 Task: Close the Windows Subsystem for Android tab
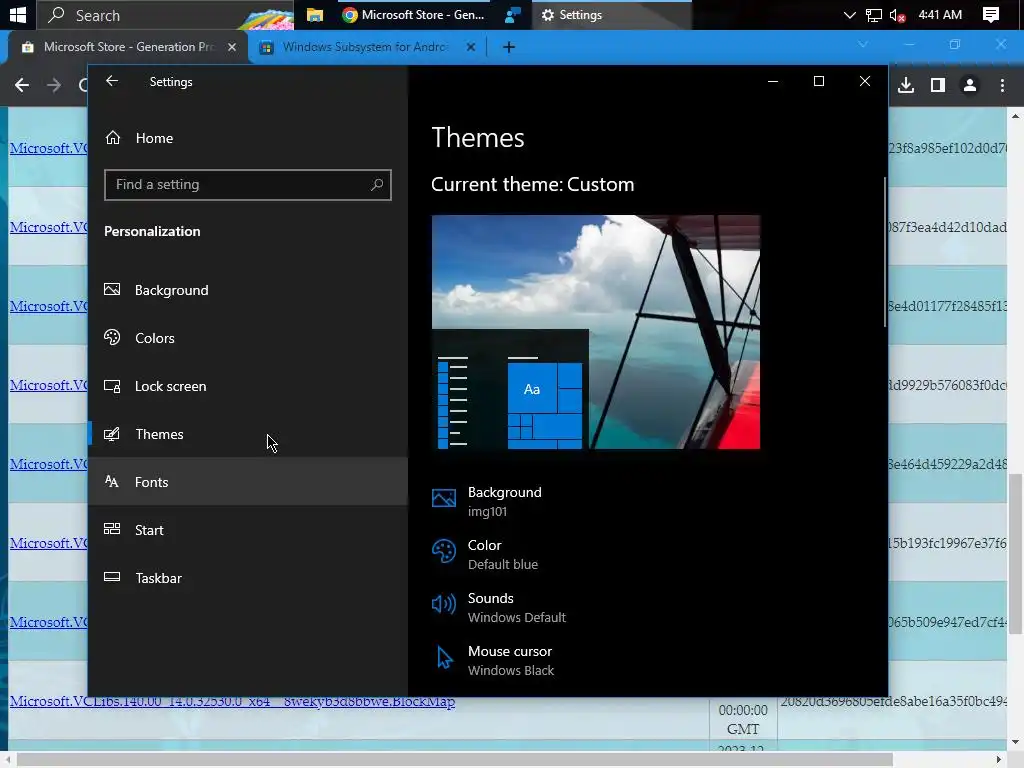[470, 47]
